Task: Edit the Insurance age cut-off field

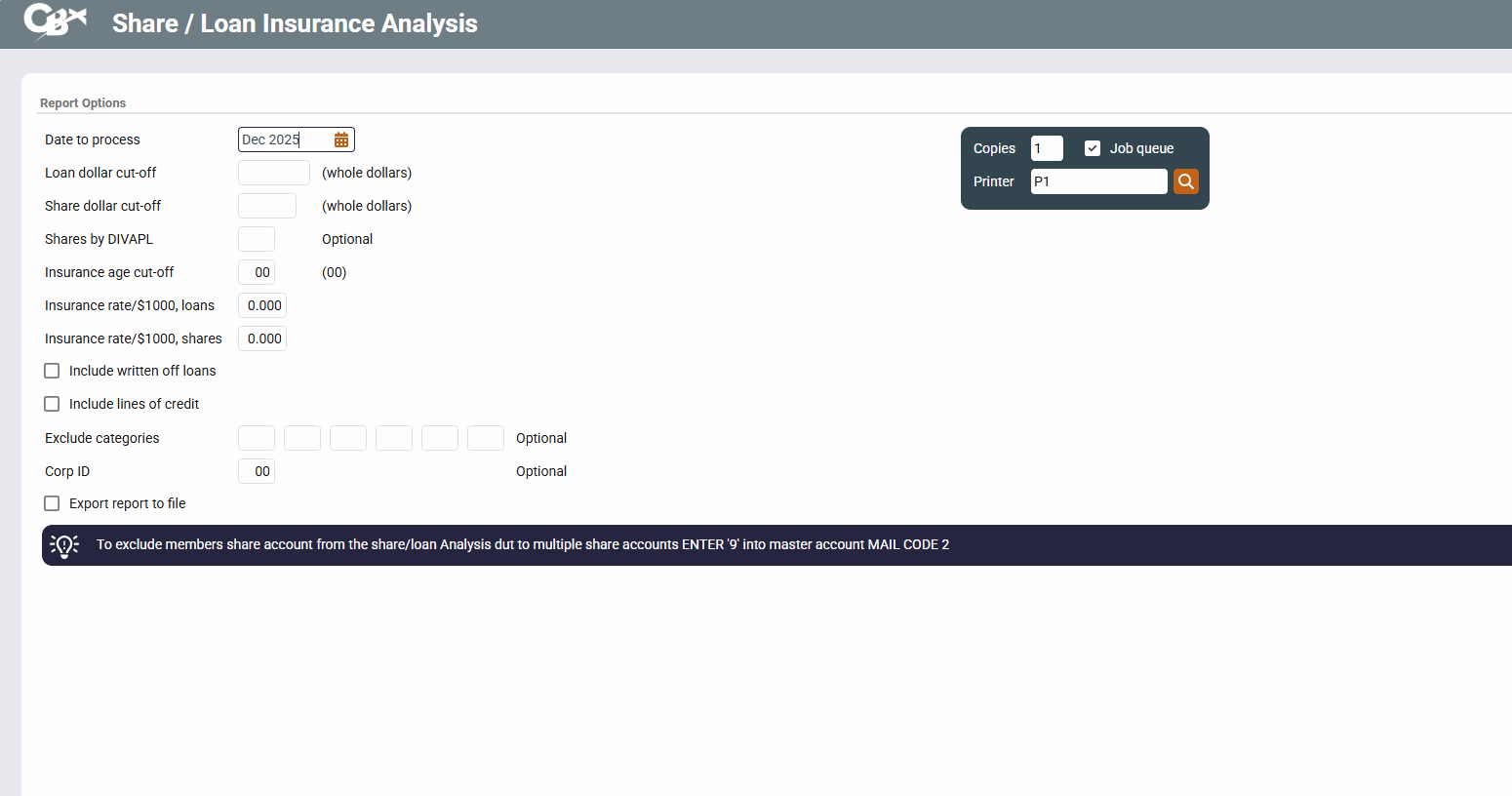Action: (257, 272)
